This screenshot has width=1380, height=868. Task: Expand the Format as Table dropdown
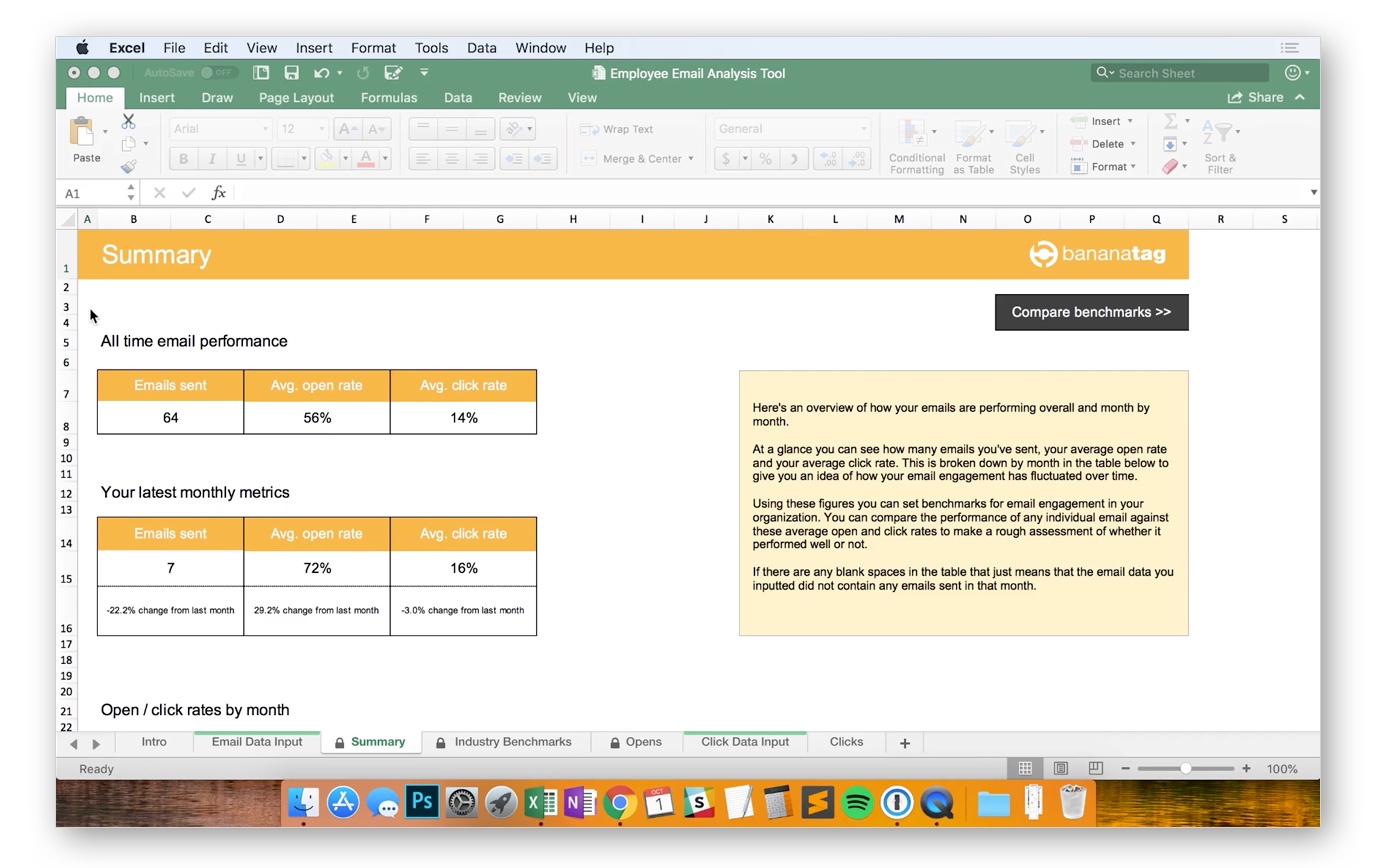[x=991, y=131]
